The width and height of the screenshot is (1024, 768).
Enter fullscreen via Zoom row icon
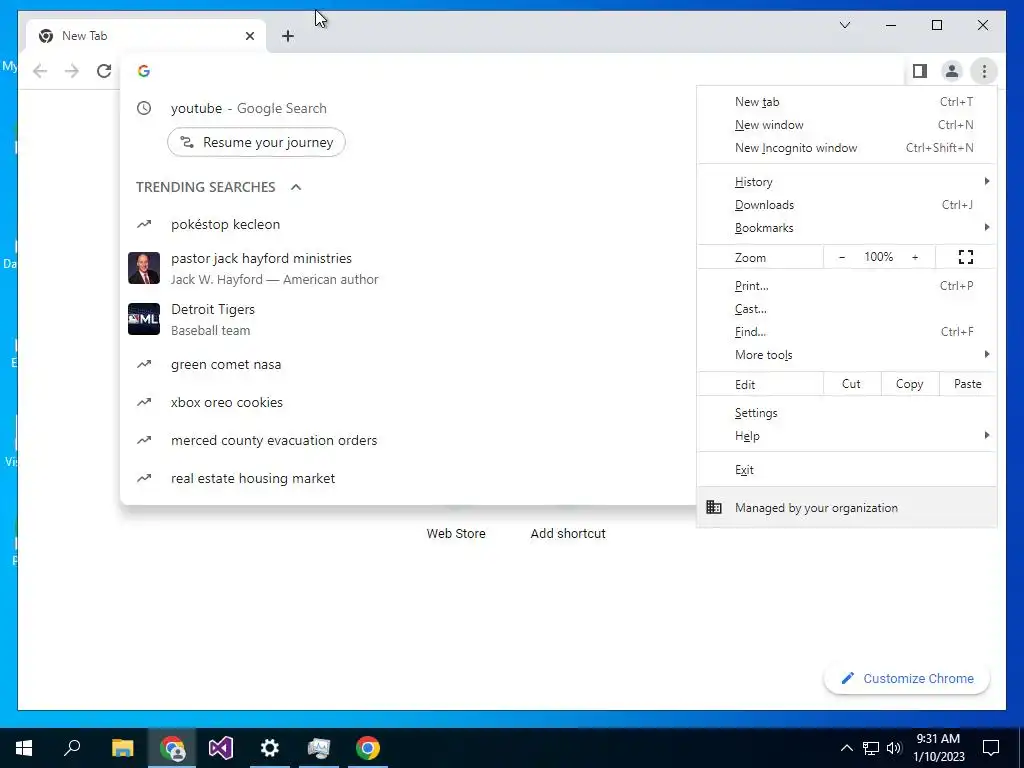(966, 257)
